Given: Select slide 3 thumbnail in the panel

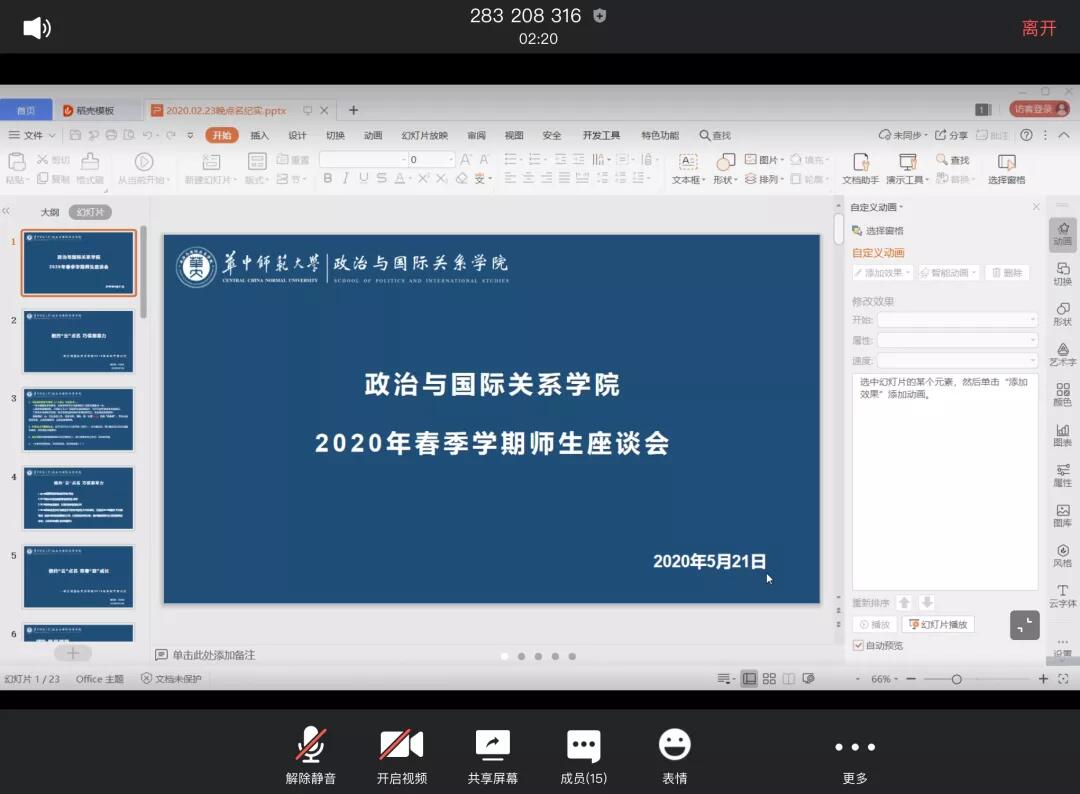Looking at the screenshot, I should (78, 419).
